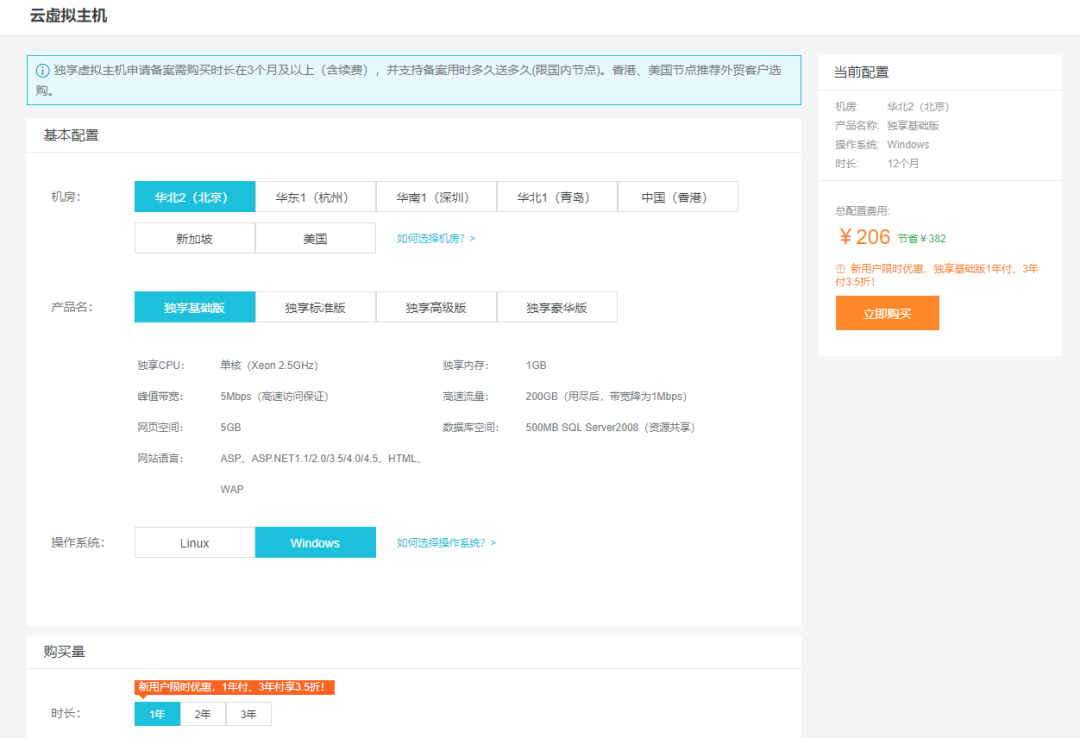
Task: Open the 如何选择机房? help link
Action: click(x=436, y=238)
